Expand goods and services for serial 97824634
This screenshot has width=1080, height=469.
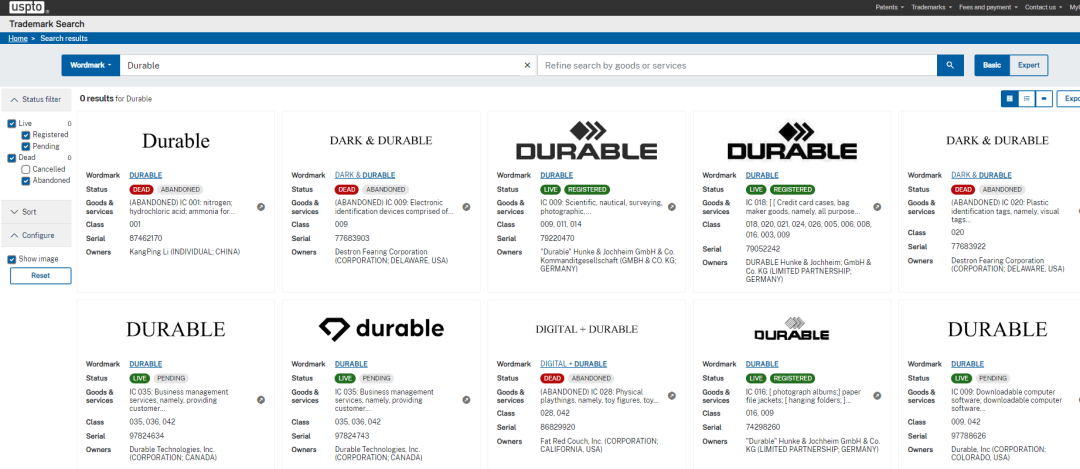pos(261,399)
